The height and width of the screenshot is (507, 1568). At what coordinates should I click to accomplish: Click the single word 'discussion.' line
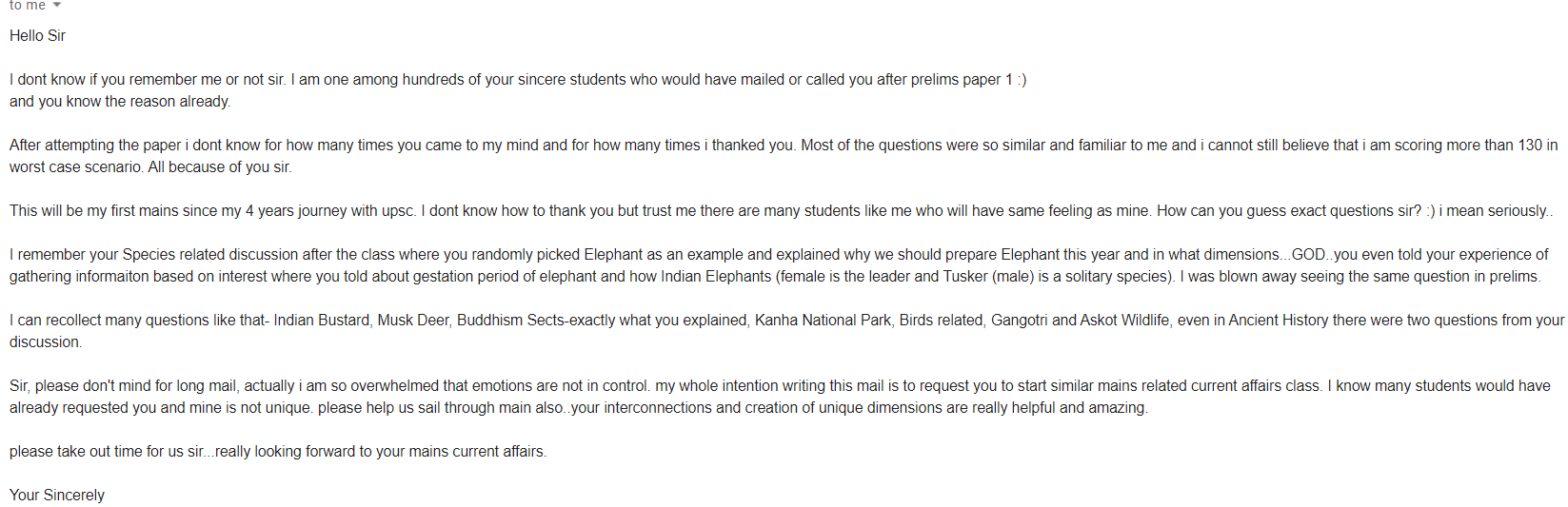click(x=46, y=342)
